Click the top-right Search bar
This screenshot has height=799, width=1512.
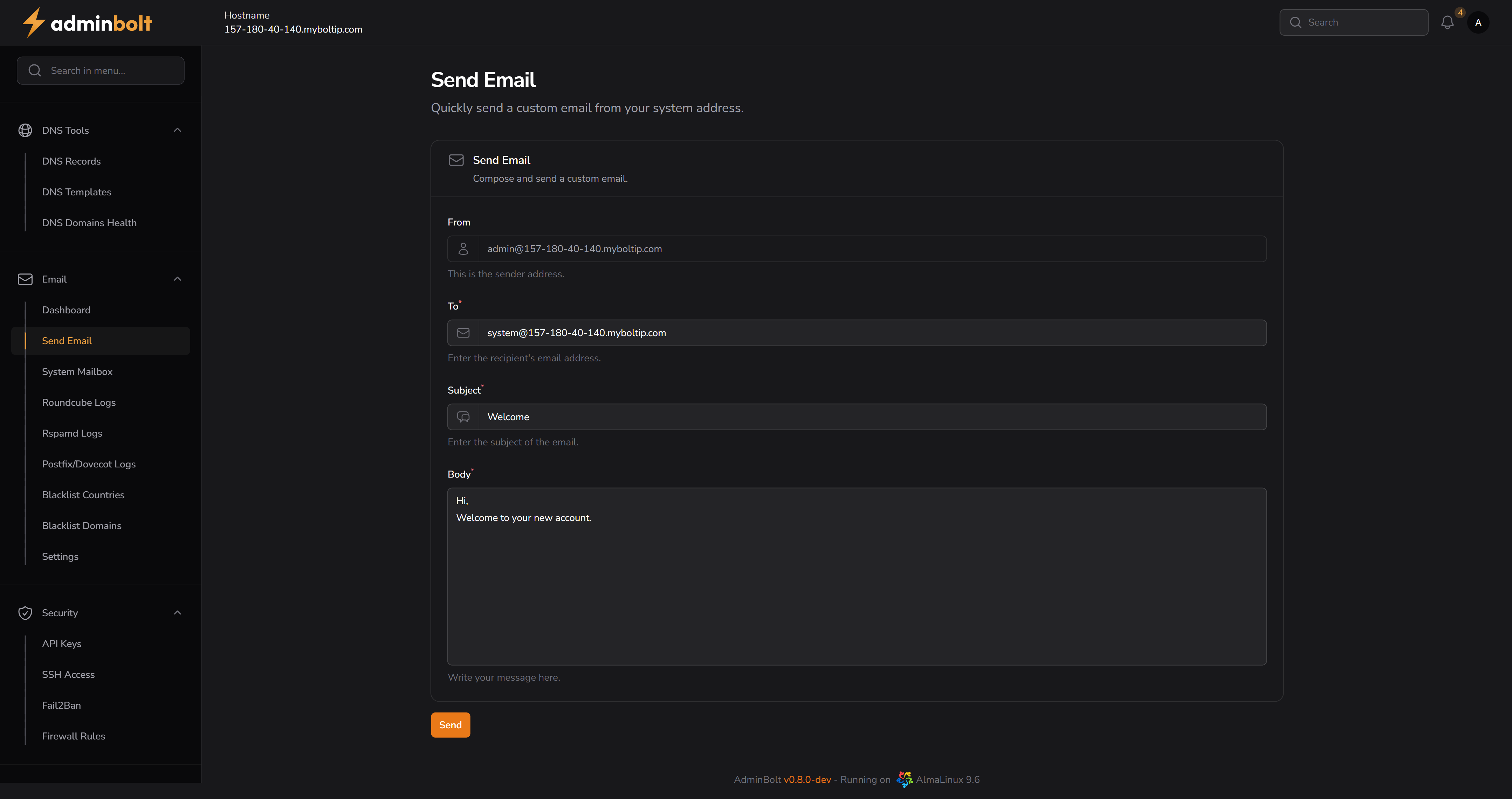(x=1354, y=22)
